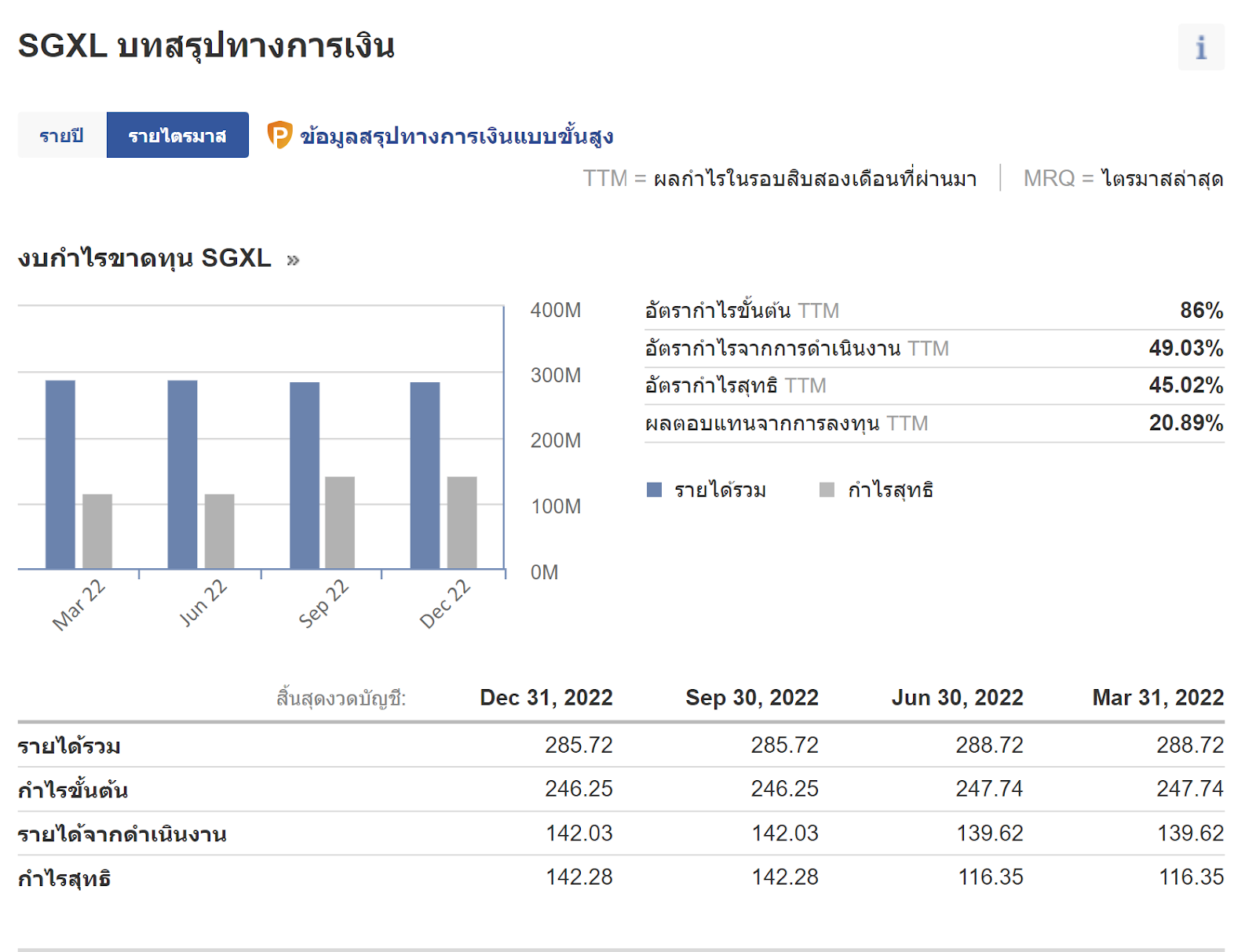Click the blue รายได้รวม legend swatch
Viewport: 1256px width, 952px height.
(654, 490)
